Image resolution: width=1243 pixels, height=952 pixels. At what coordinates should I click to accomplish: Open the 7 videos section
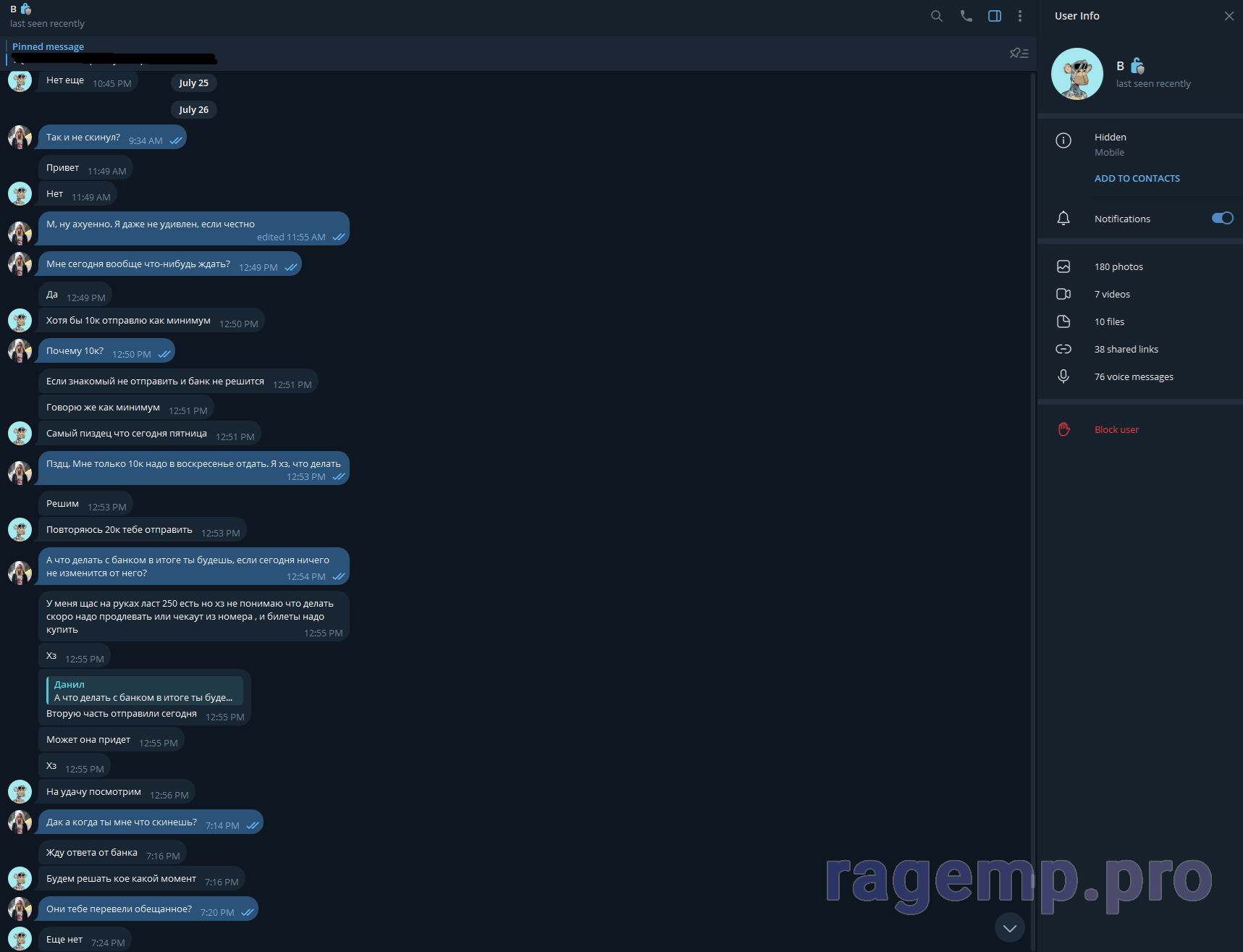click(1112, 294)
